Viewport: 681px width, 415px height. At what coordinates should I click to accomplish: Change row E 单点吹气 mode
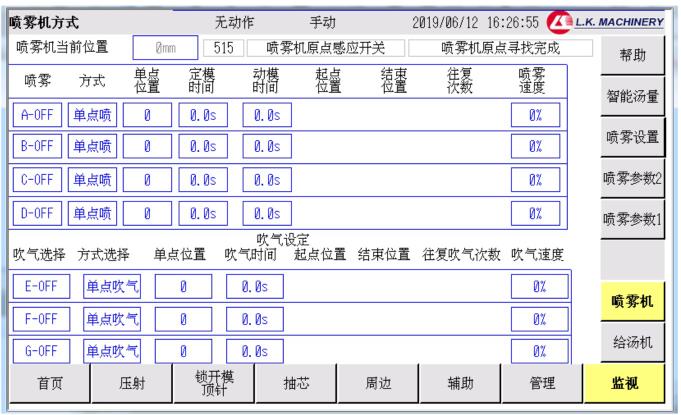112,287
